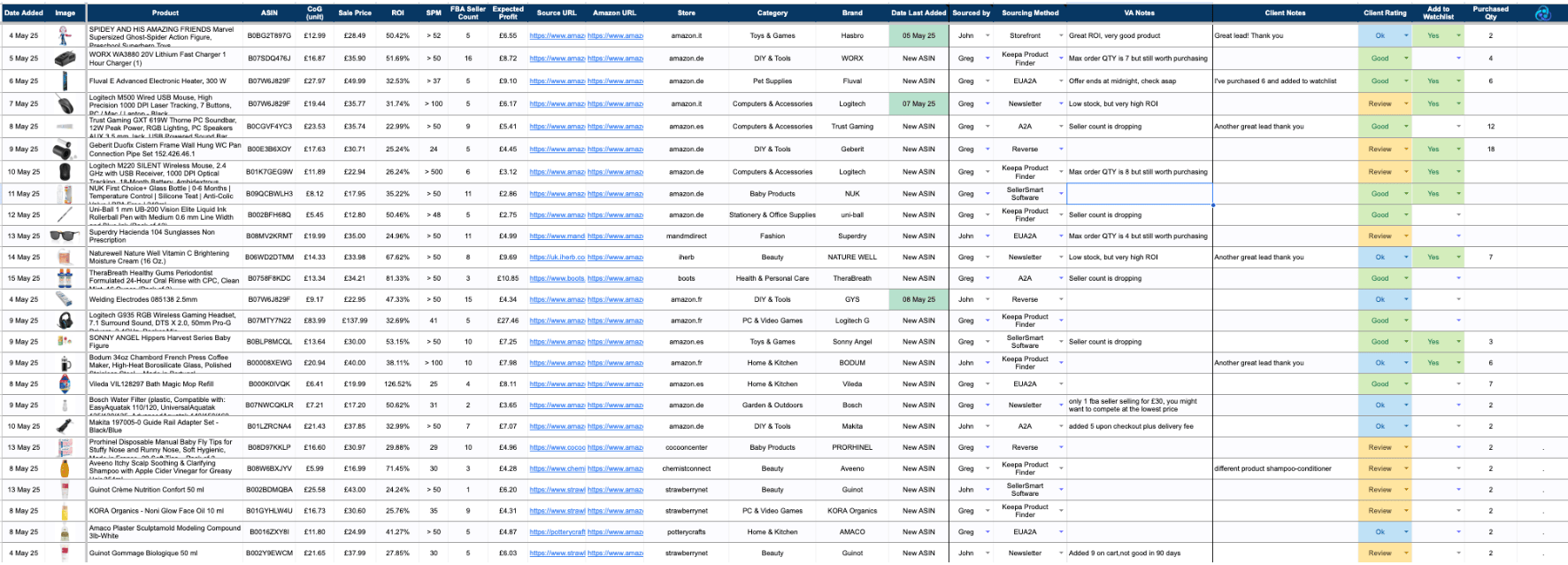Open Sourcing Method dropdown for Sonny Angel row
The height and width of the screenshot is (565, 1568).
[1061, 342]
